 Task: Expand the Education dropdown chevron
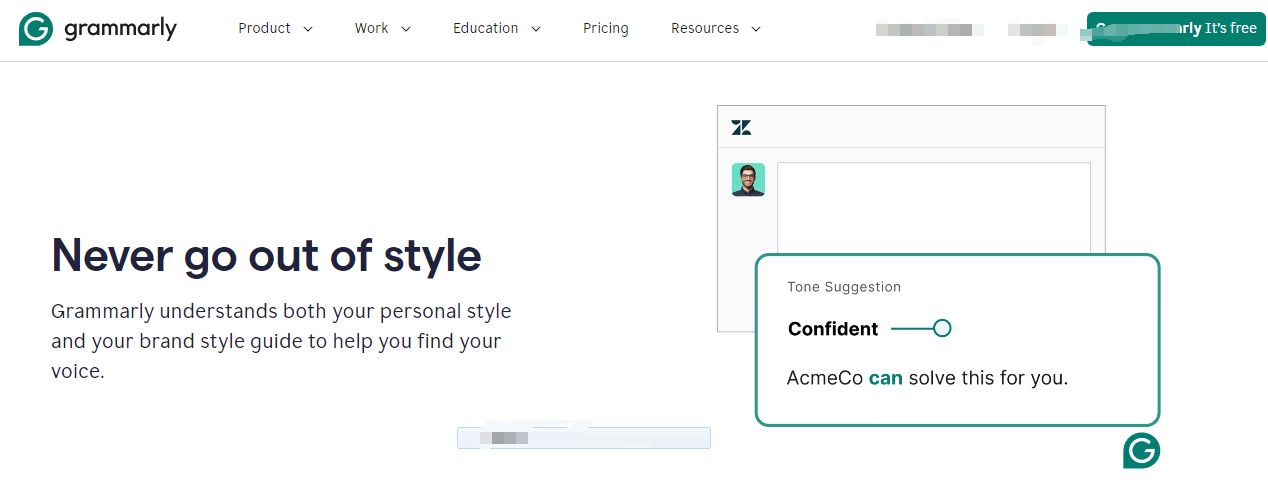[x=535, y=29]
